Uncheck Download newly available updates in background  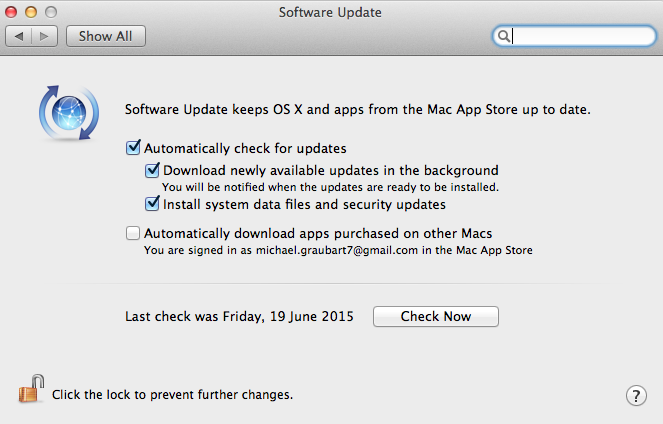click(x=153, y=170)
